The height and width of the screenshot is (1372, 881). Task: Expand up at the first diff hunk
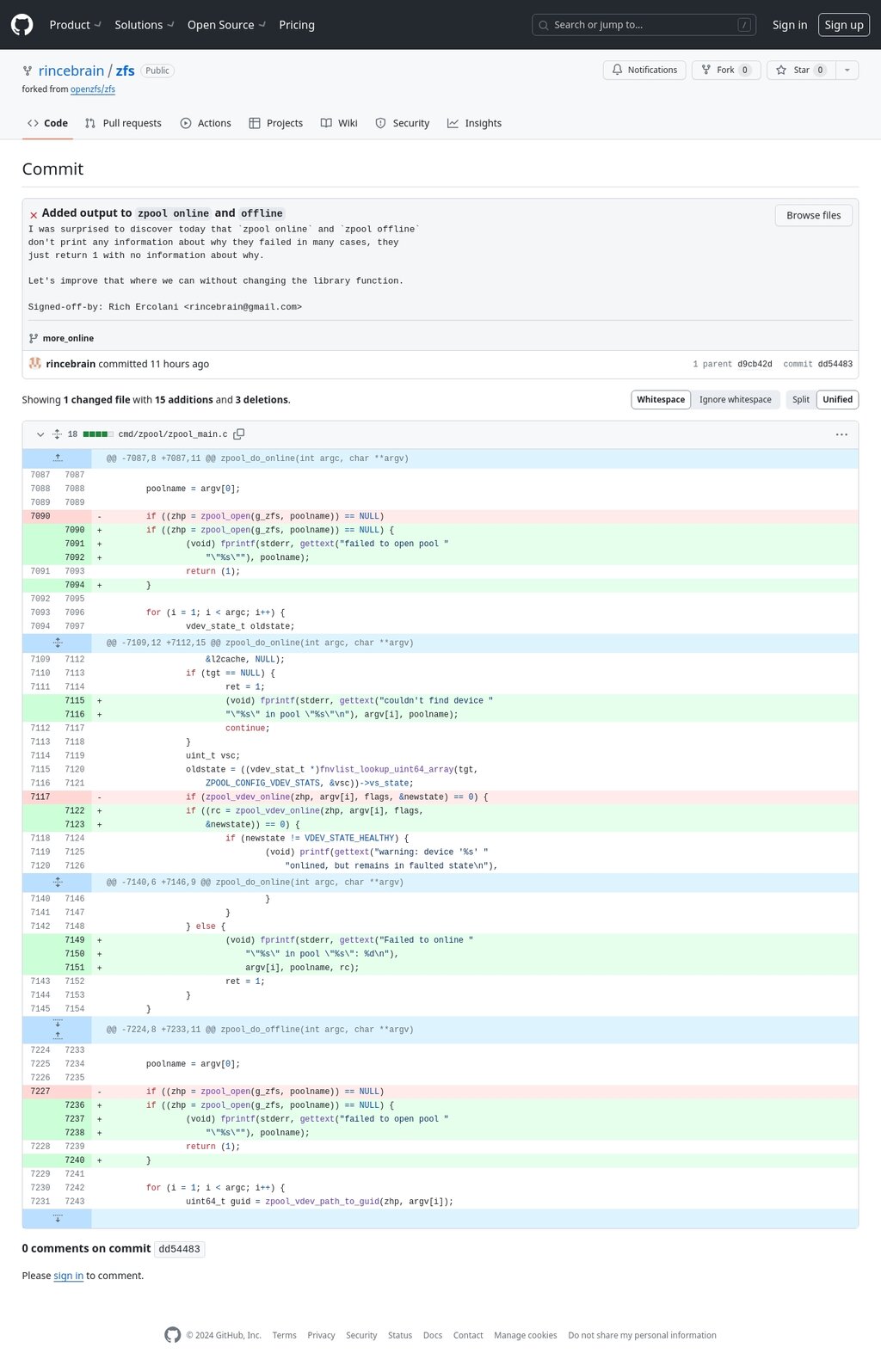(58, 458)
